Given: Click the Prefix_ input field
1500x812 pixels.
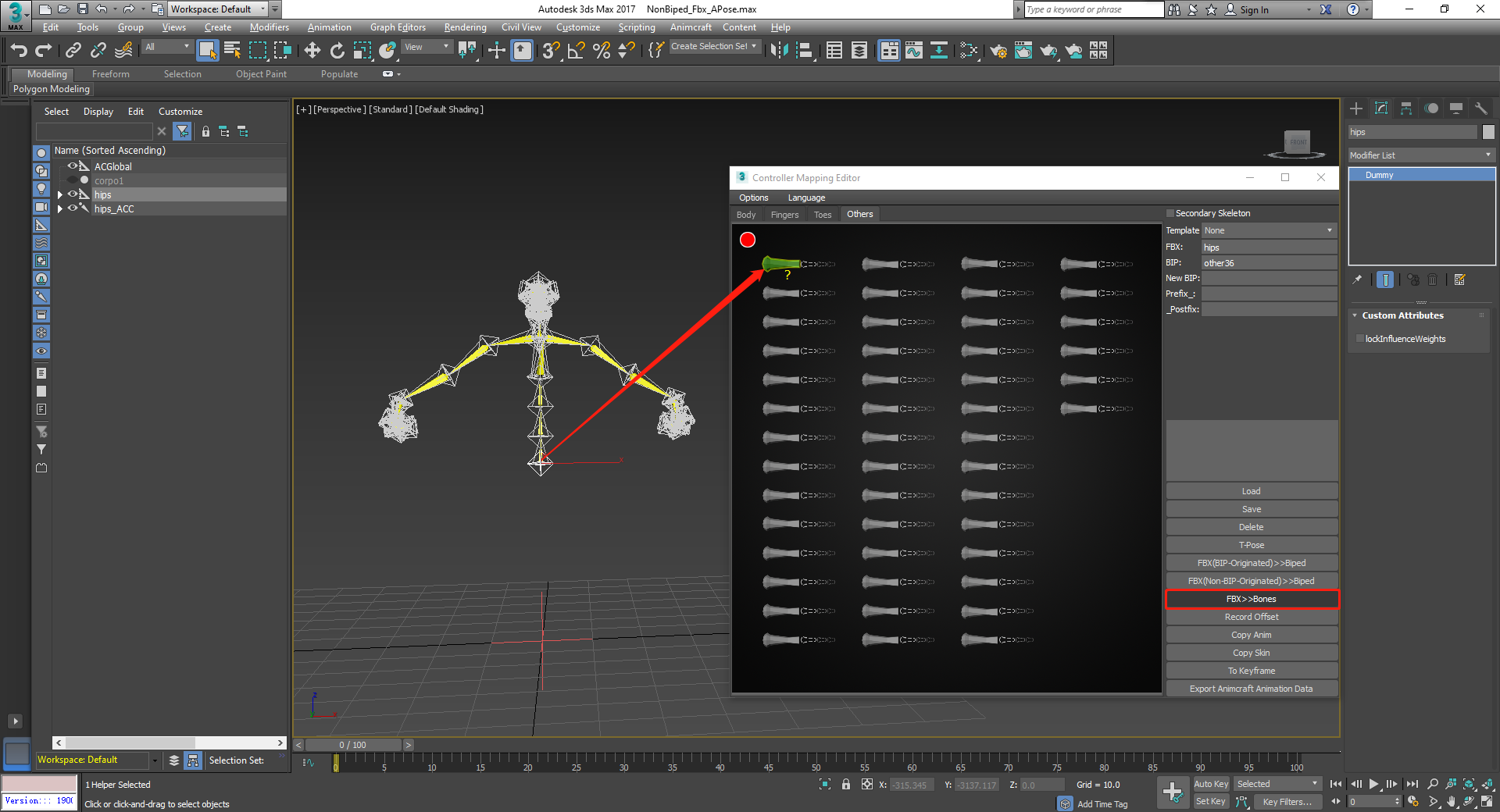Looking at the screenshot, I should 1269,294.
